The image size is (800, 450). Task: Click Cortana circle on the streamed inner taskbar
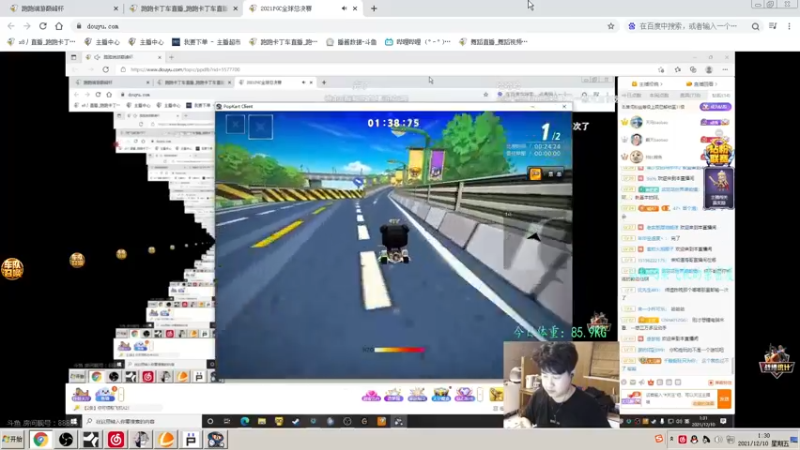[x=210, y=421]
